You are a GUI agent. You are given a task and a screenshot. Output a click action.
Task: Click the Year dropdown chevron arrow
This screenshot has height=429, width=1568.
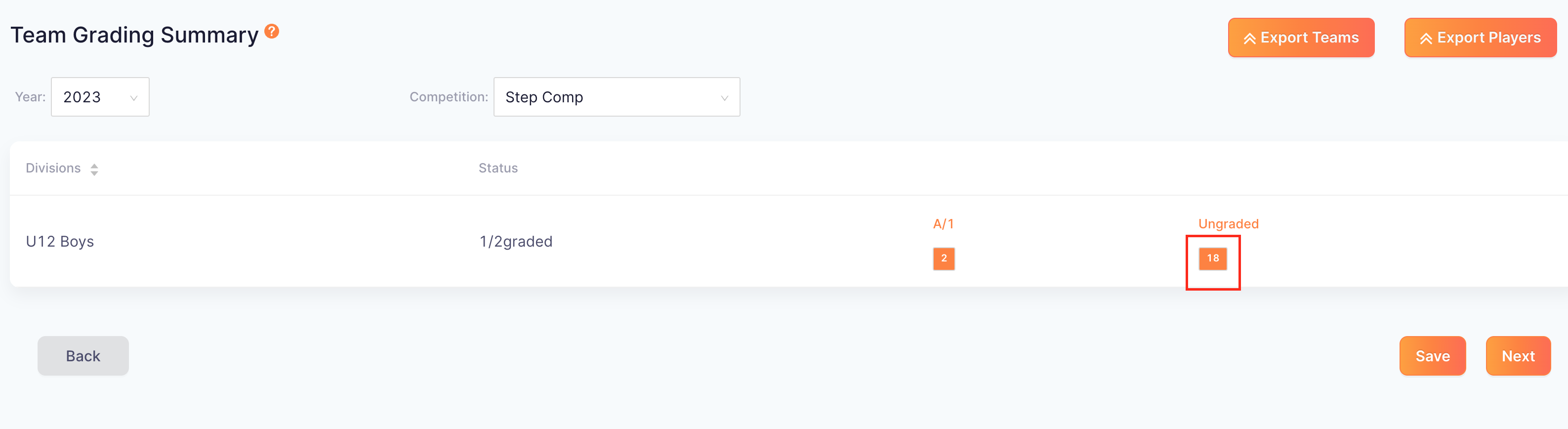pos(134,98)
